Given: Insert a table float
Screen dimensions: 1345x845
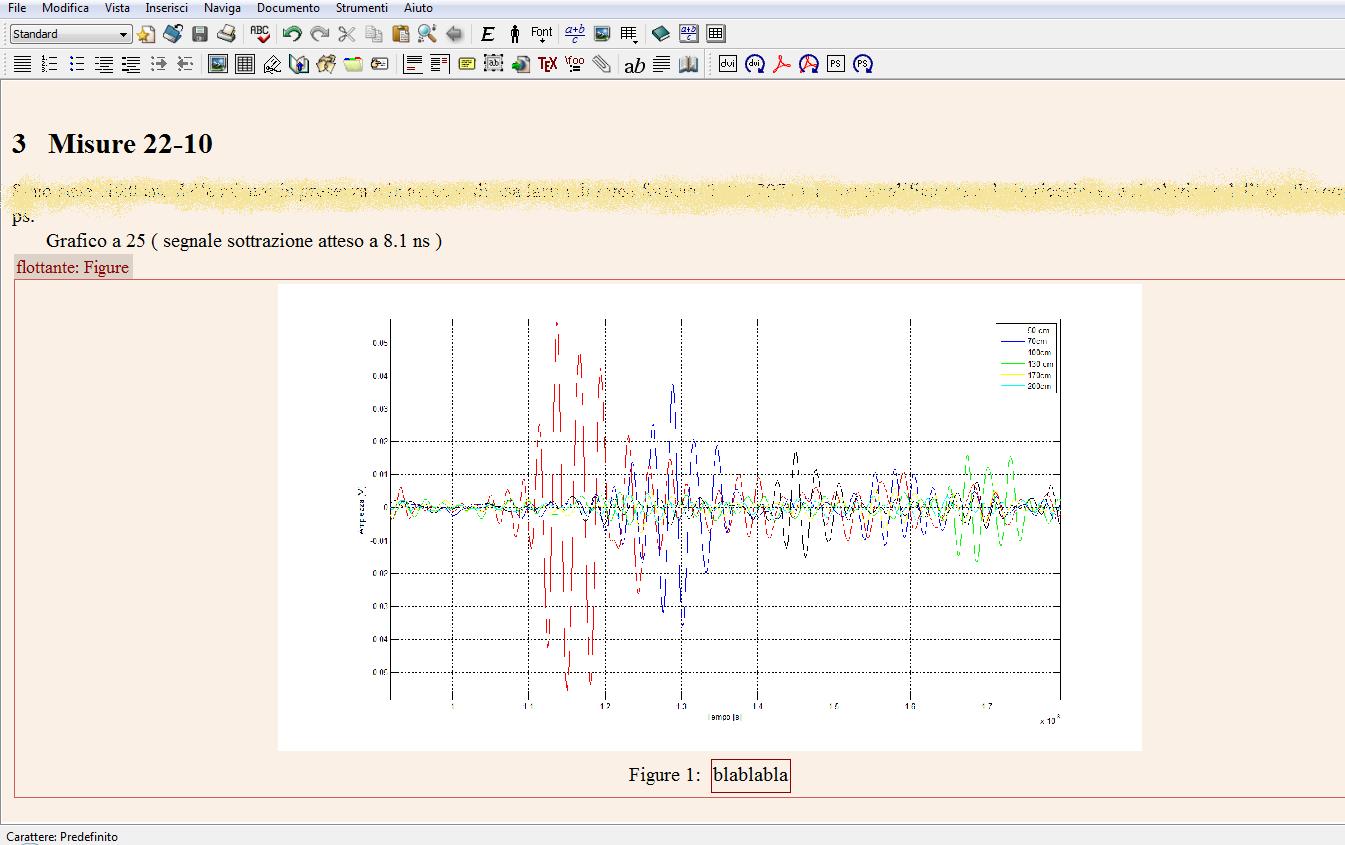Looking at the screenshot, I should (x=245, y=64).
